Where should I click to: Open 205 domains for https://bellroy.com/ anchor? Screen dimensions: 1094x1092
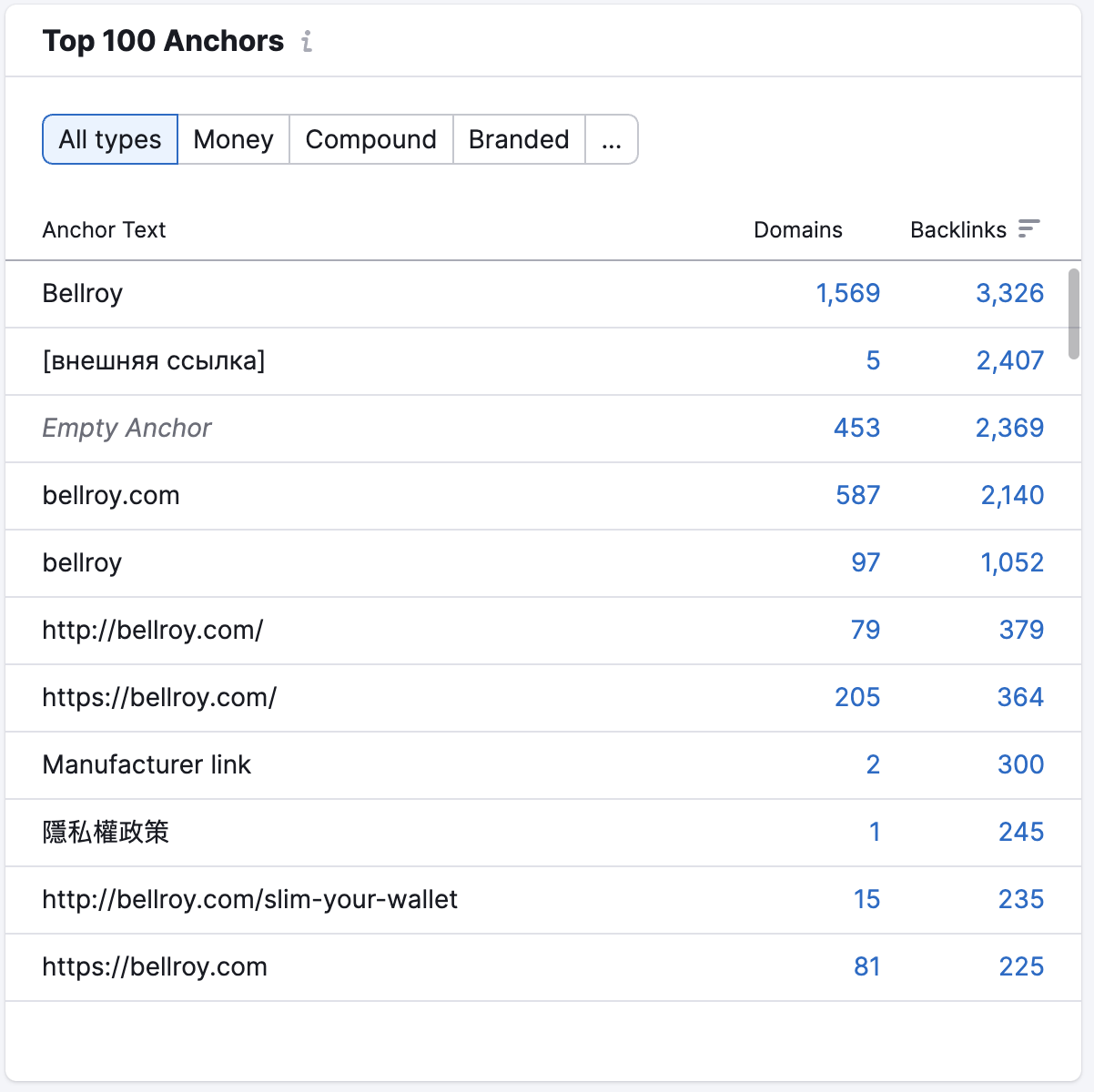pos(856,697)
